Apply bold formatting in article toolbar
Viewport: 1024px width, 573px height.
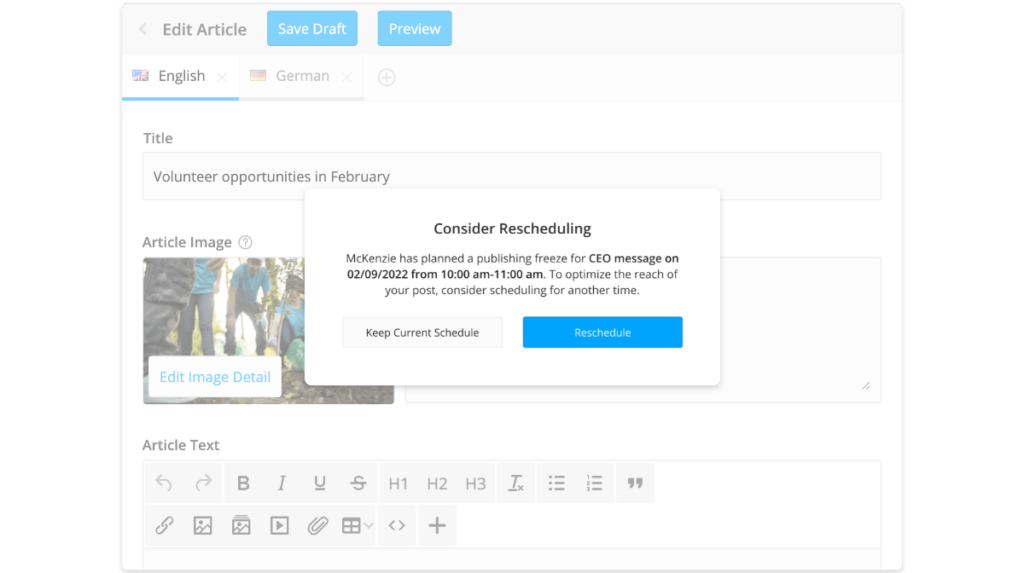pyautogui.click(x=243, y=483)
